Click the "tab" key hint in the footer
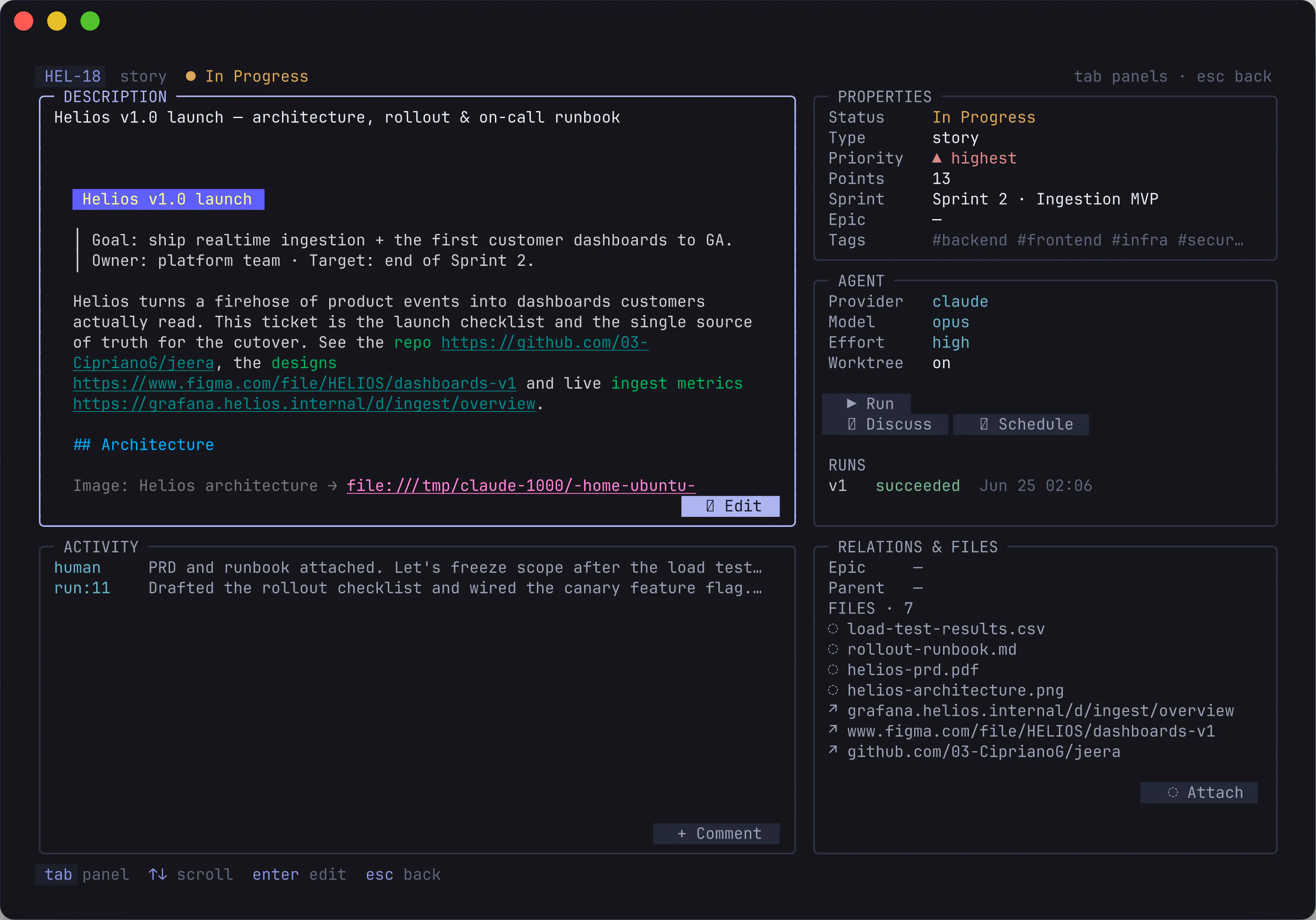 58,874
